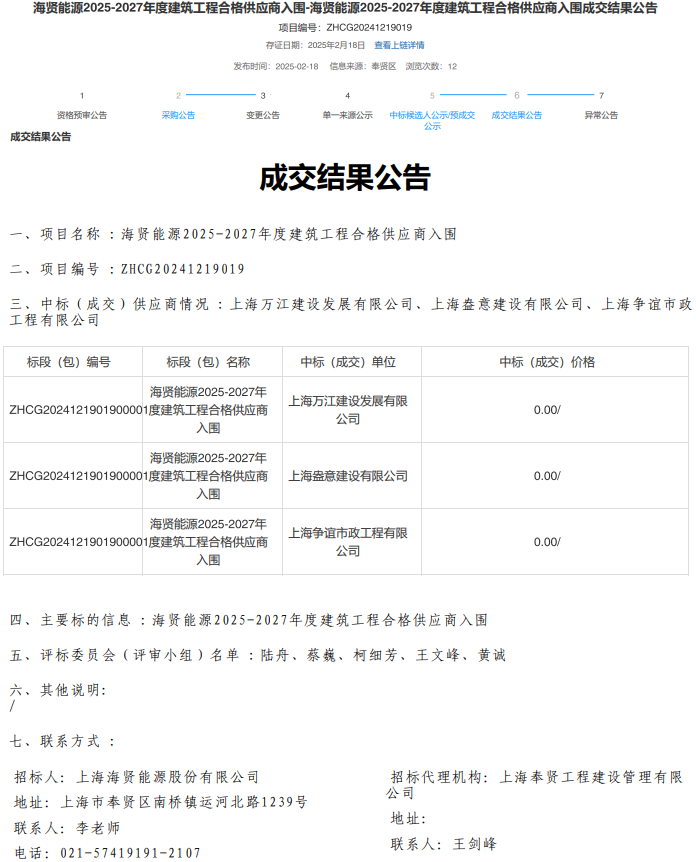Screen dimensions: 696x862
Task: Click 上海争谊市政工程有限公司 table cell
Action: click(x=347, y=542)
